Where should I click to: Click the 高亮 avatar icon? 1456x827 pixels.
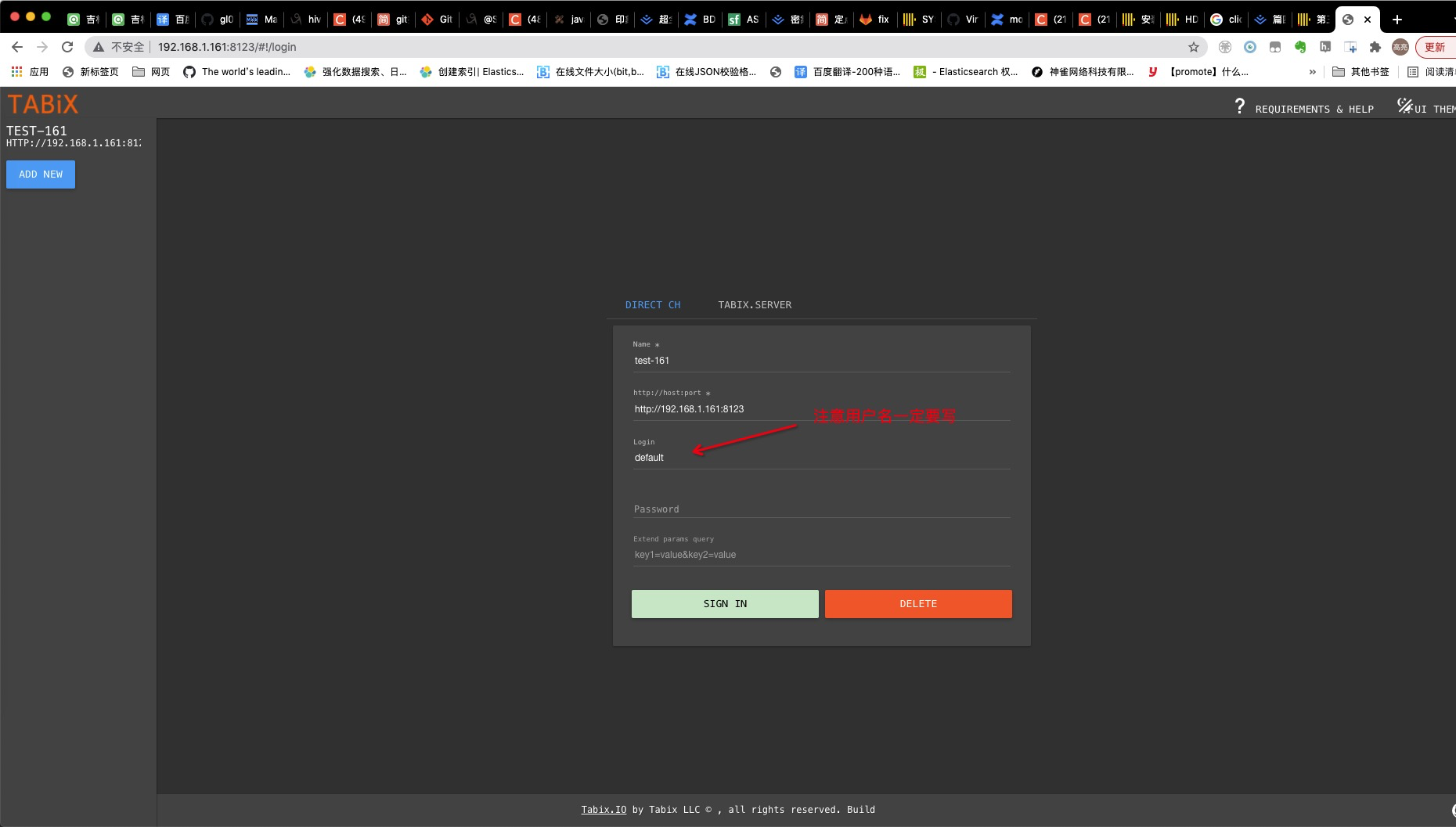coord(1400,47)
